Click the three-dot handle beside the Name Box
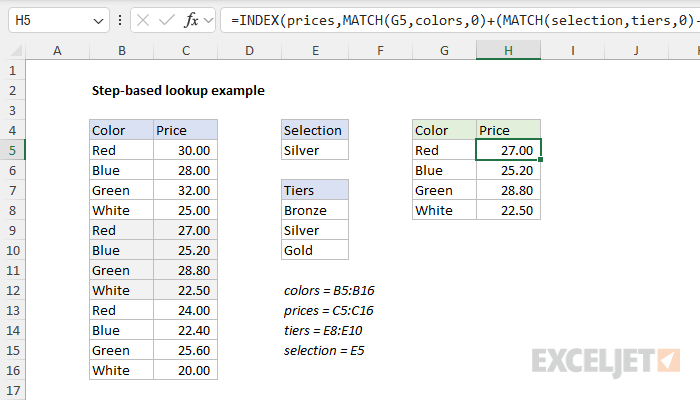 [x=120, y=20]
